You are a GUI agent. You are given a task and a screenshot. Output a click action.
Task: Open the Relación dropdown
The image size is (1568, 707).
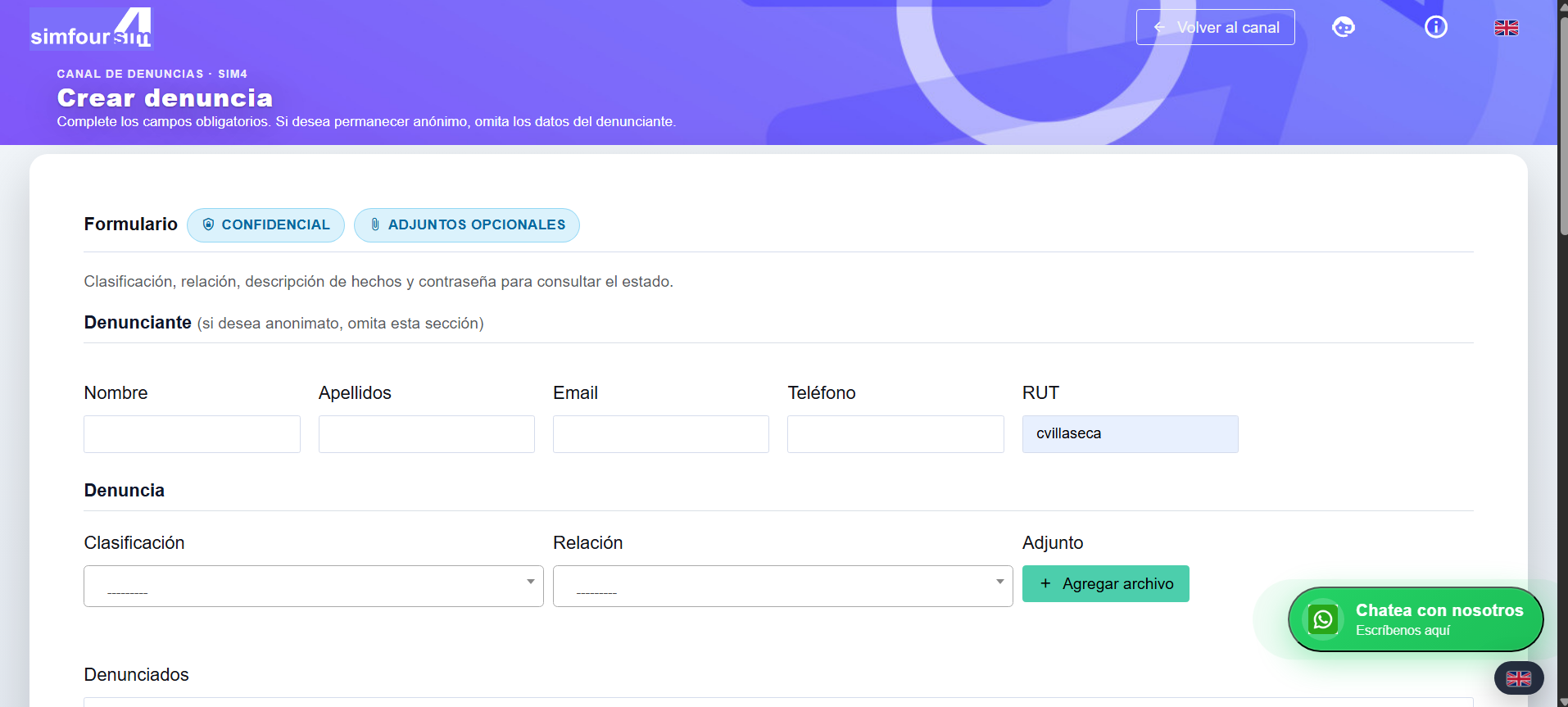click(783, 586)
